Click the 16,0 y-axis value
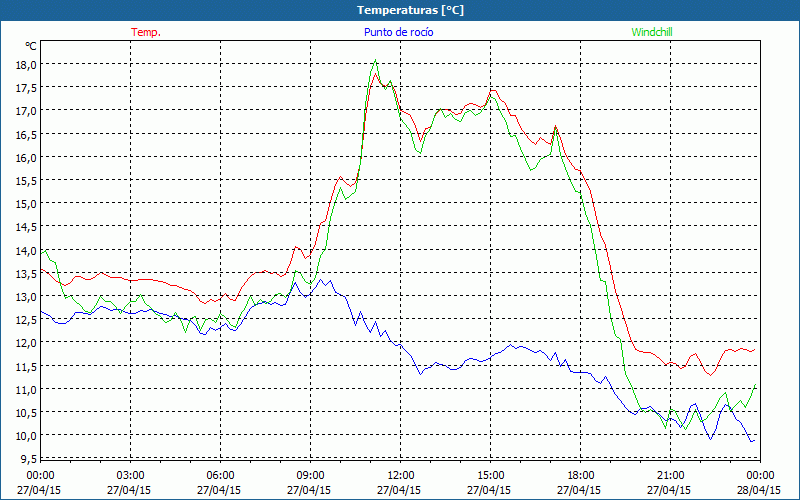This screenshot has height=500, width=800. coord(27,157)
